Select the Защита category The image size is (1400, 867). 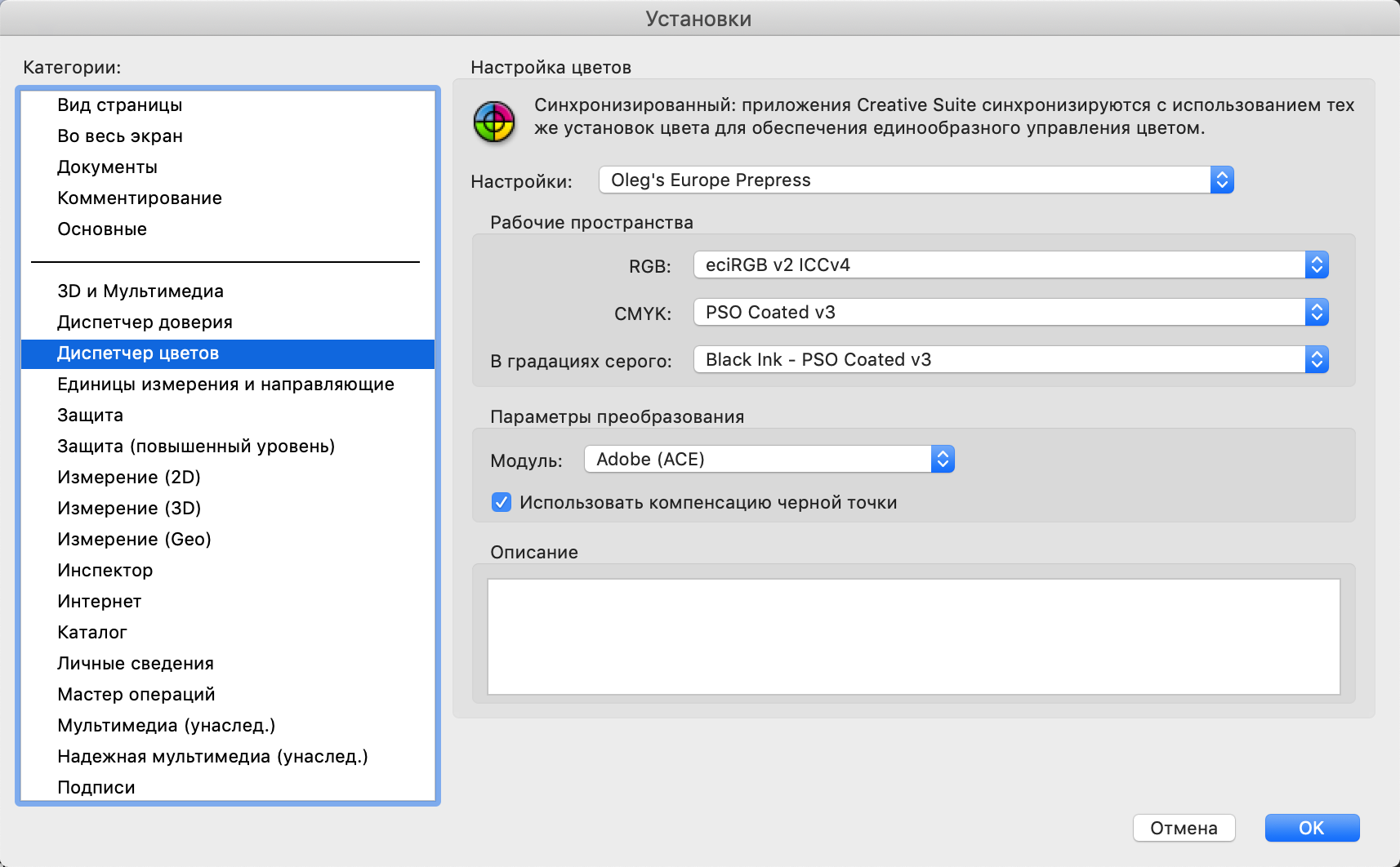click(x=228, y=416)
